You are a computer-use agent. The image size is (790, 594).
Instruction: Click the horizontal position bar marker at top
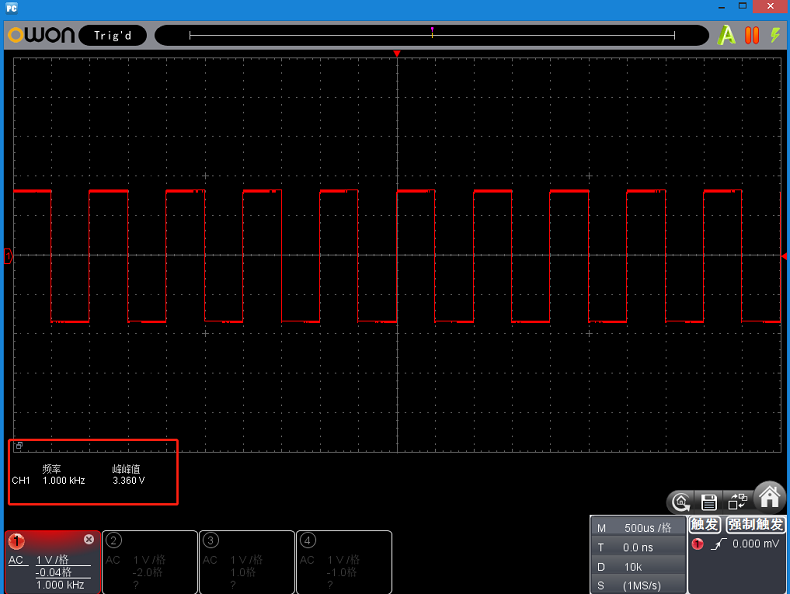coord(432,33)
